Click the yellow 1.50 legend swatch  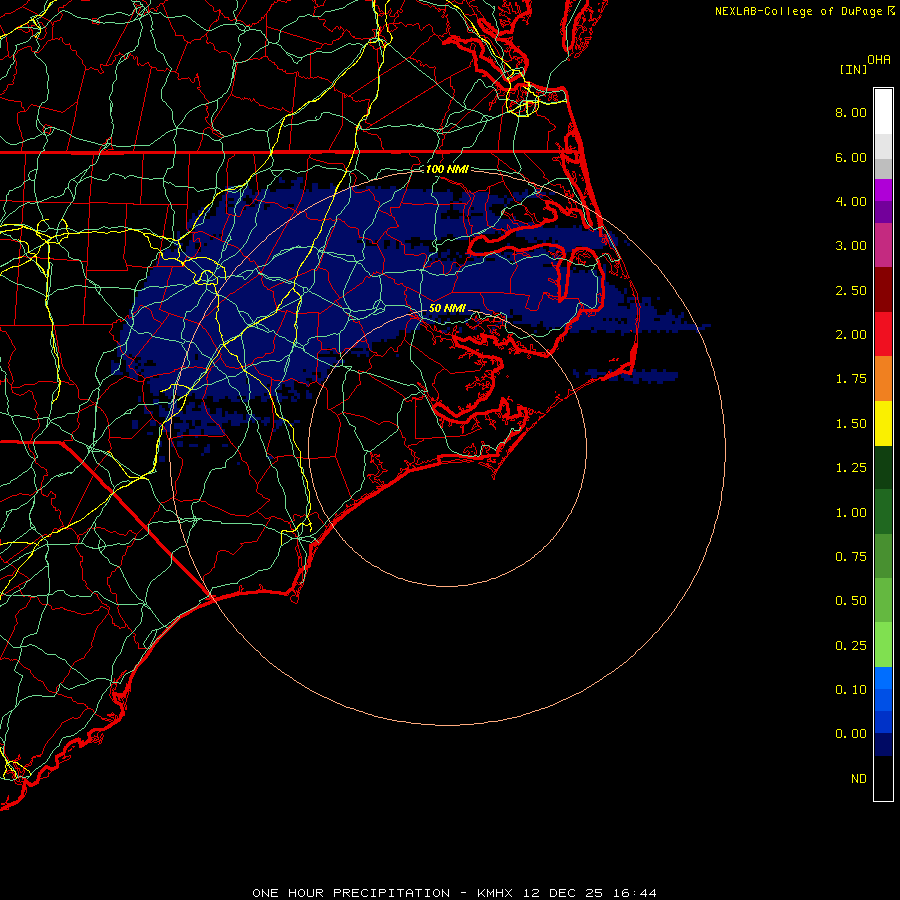(x=883, y=423)
